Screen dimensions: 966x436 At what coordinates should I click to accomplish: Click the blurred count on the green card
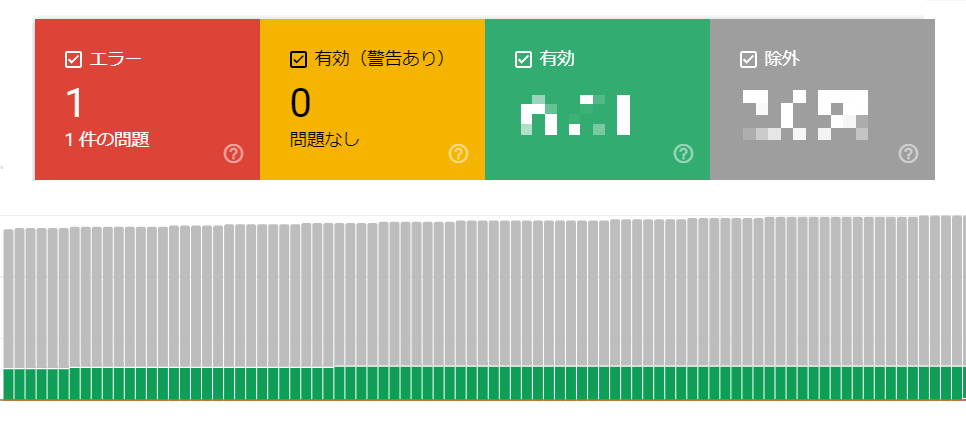point(575,114)
